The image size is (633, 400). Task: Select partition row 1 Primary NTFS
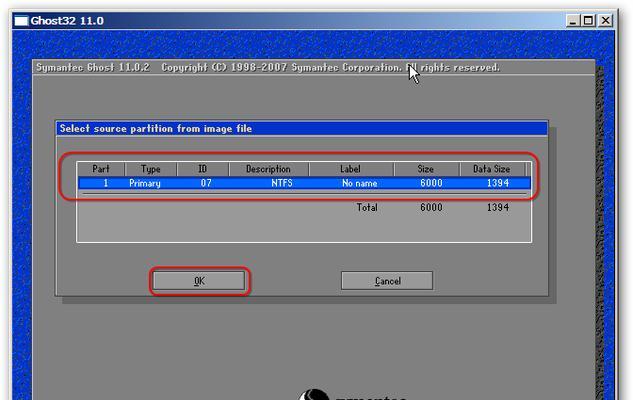304,183
